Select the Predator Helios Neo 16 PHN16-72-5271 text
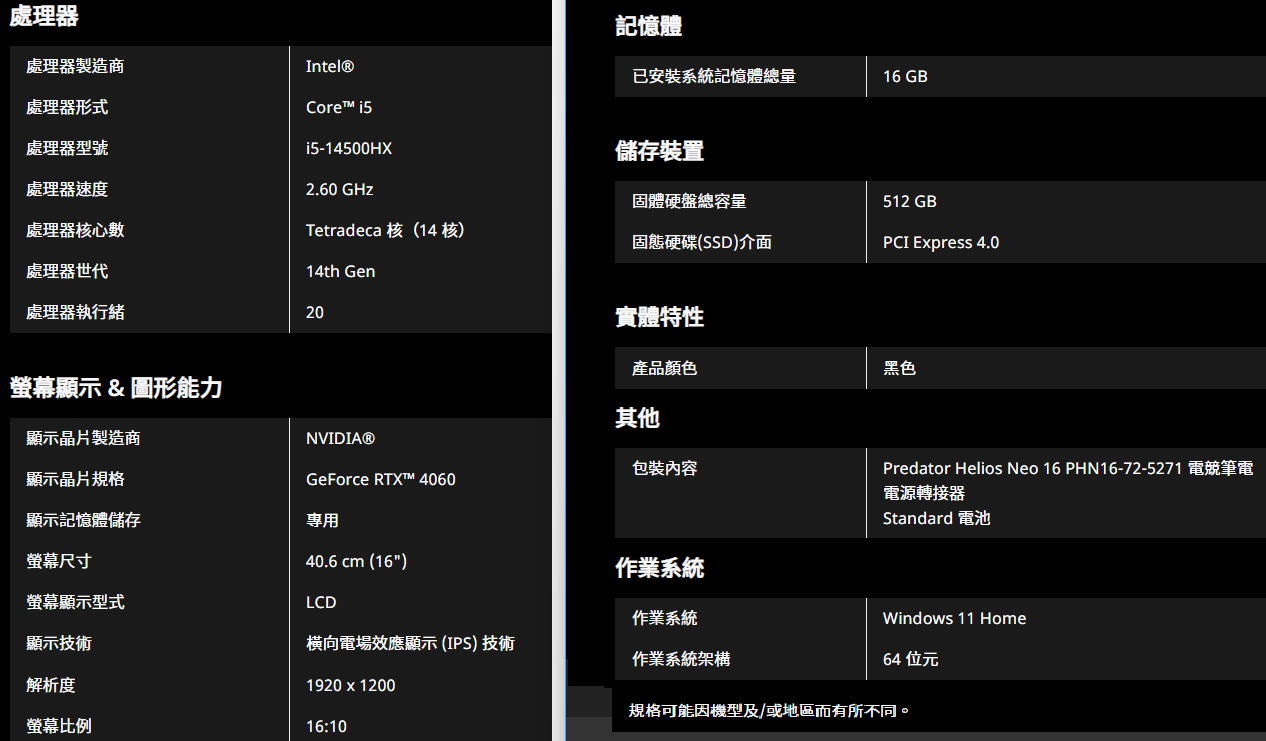 click(x=1033, y=468)
